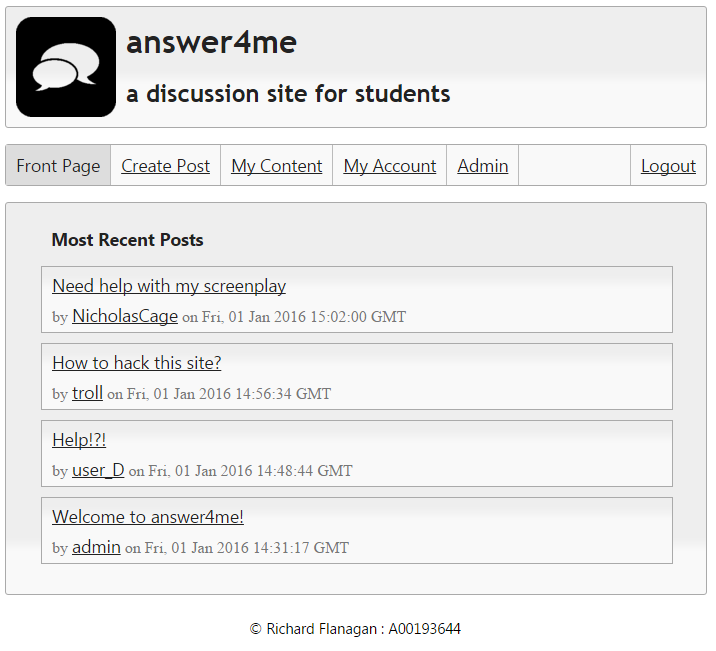The height and width of the screenshot is (651, 716).
Task: Open the My Content tab
Action: coord(277,166)
